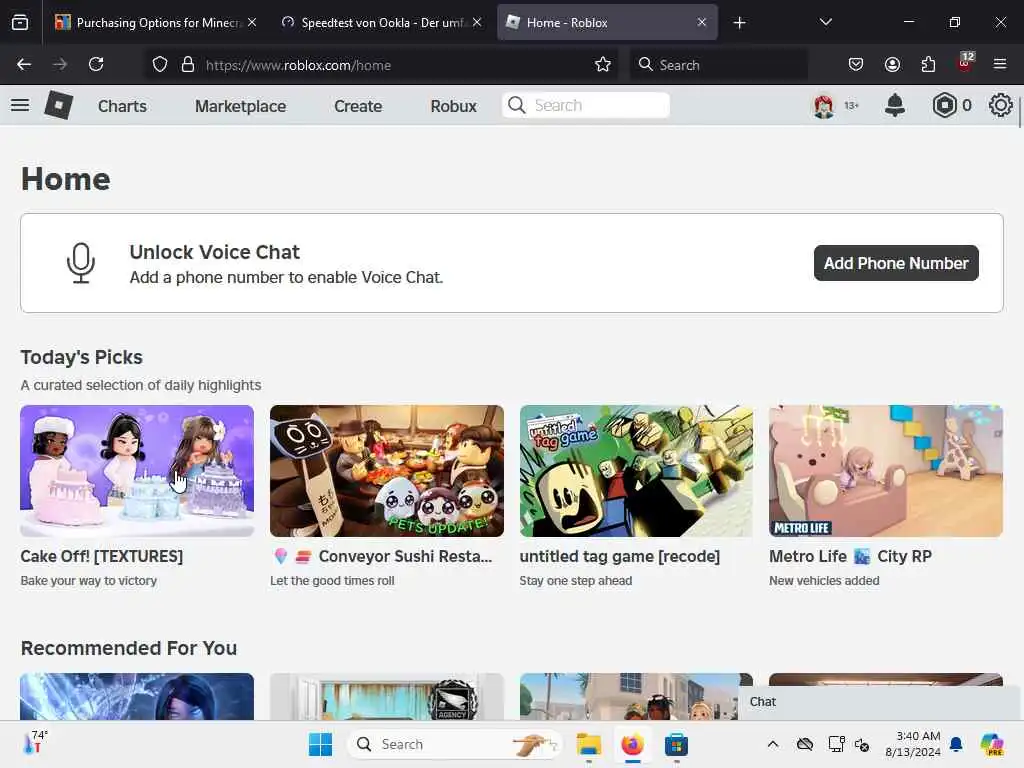
Task: Open Windows Start menu
Action: pyautogui.click(x=321, y=744)
